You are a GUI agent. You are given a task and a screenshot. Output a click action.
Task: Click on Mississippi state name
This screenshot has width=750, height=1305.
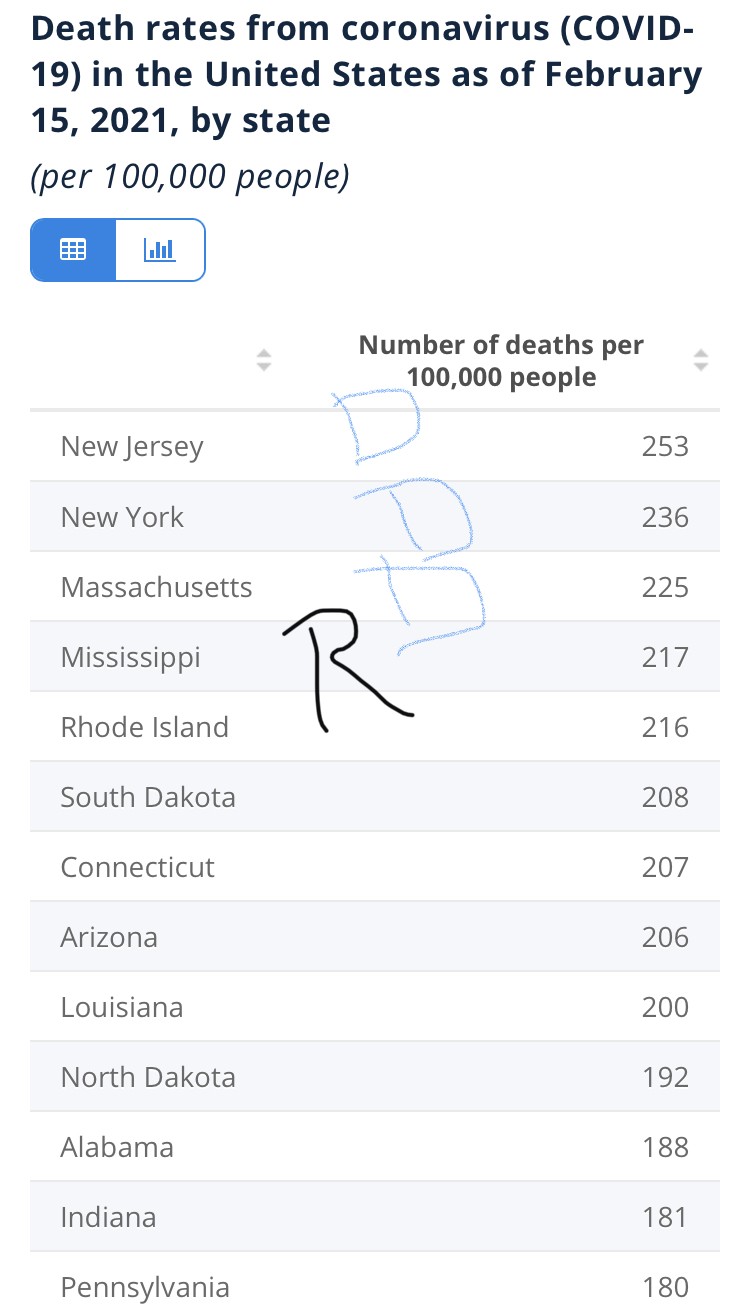click(x=130, y=657)
